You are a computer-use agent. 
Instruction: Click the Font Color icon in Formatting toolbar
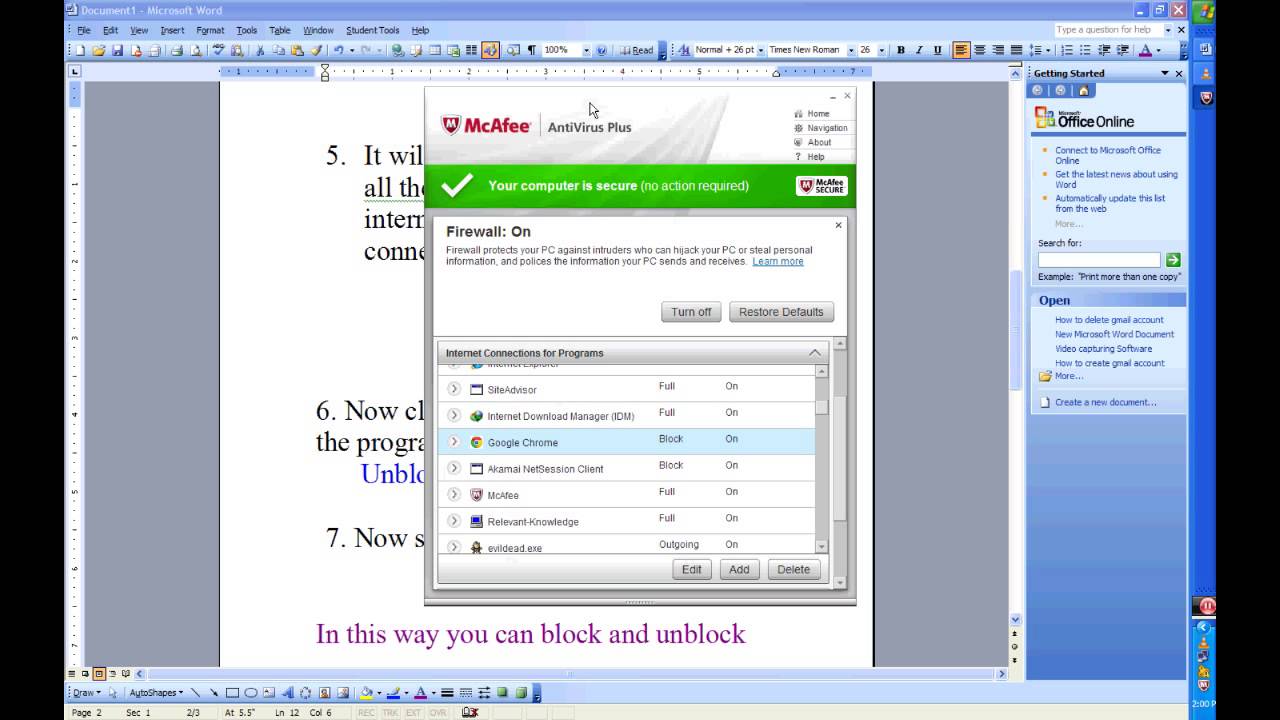point(1145,50)
